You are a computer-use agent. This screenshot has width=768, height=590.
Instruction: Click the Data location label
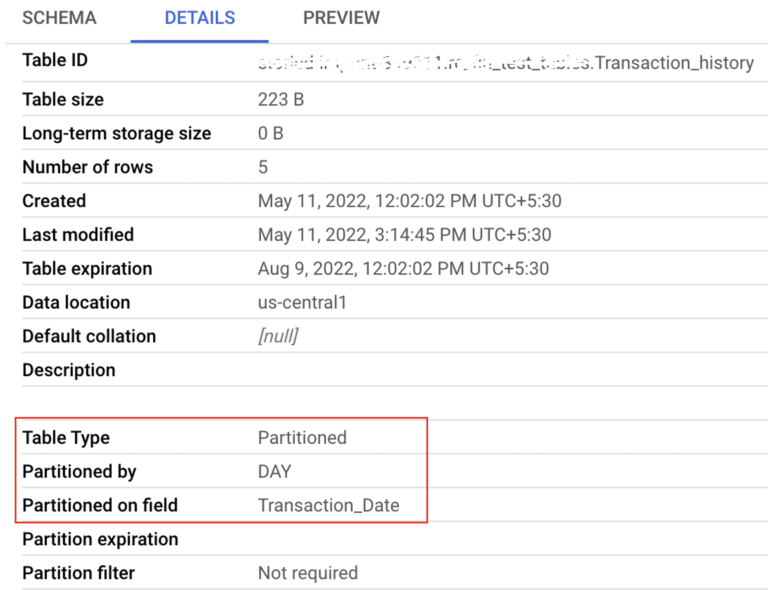pyautogui.click(x=76, y=302)
